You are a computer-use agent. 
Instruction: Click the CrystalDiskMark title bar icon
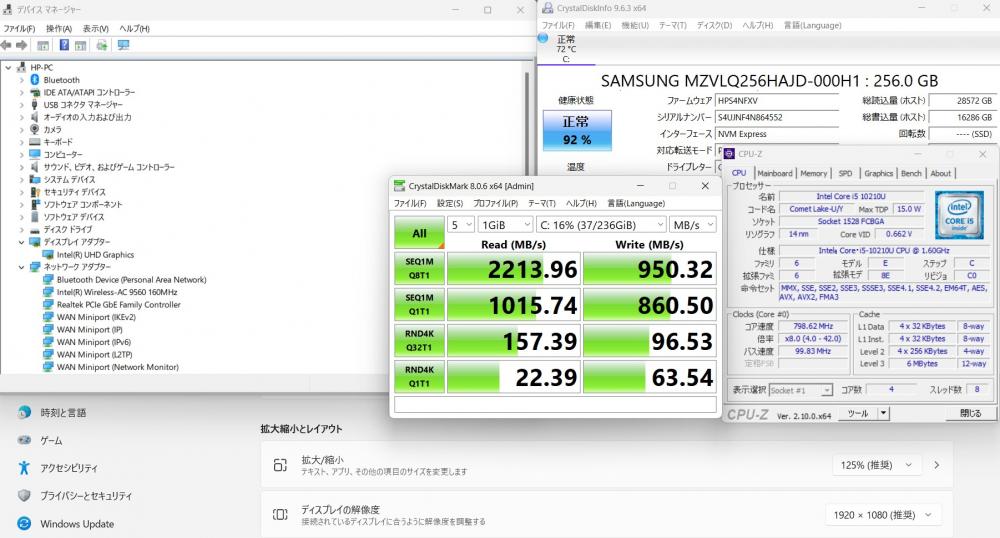coord(399,186)
